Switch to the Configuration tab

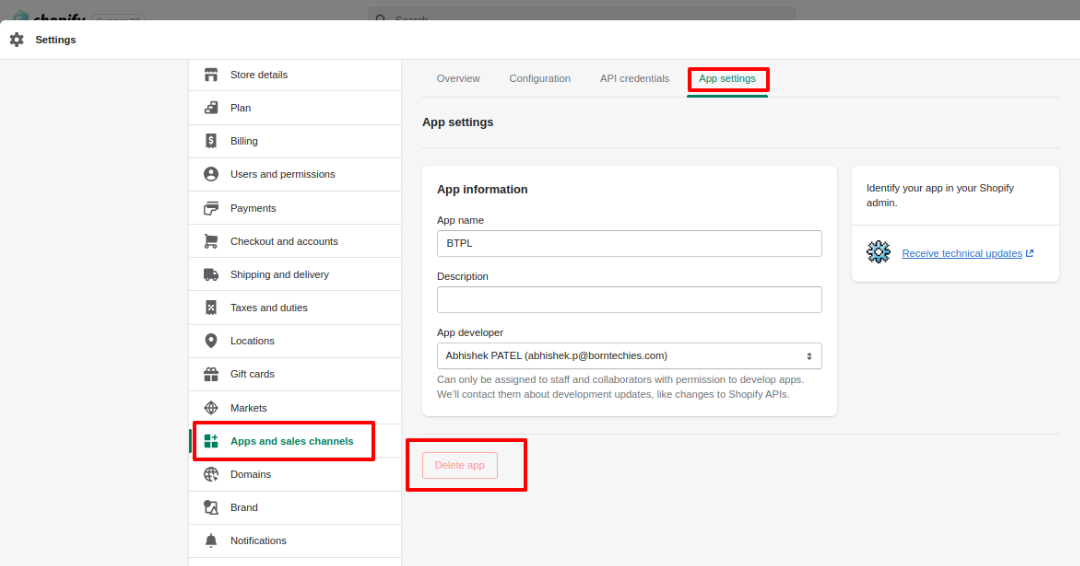coord(540,78)
